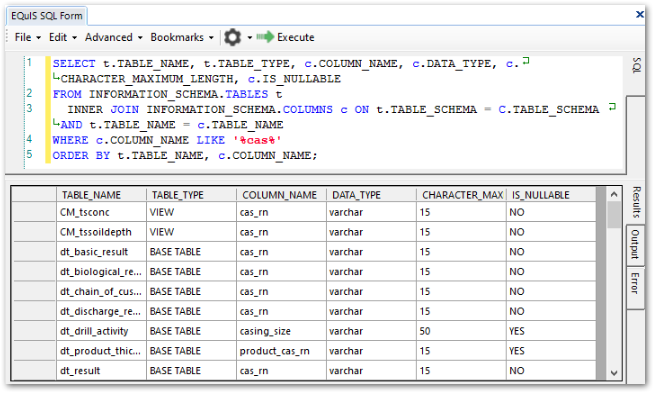Click YES nullable cell for dt_drill_activity
Viewport: 654px width, 393px height.
point(551,331)
